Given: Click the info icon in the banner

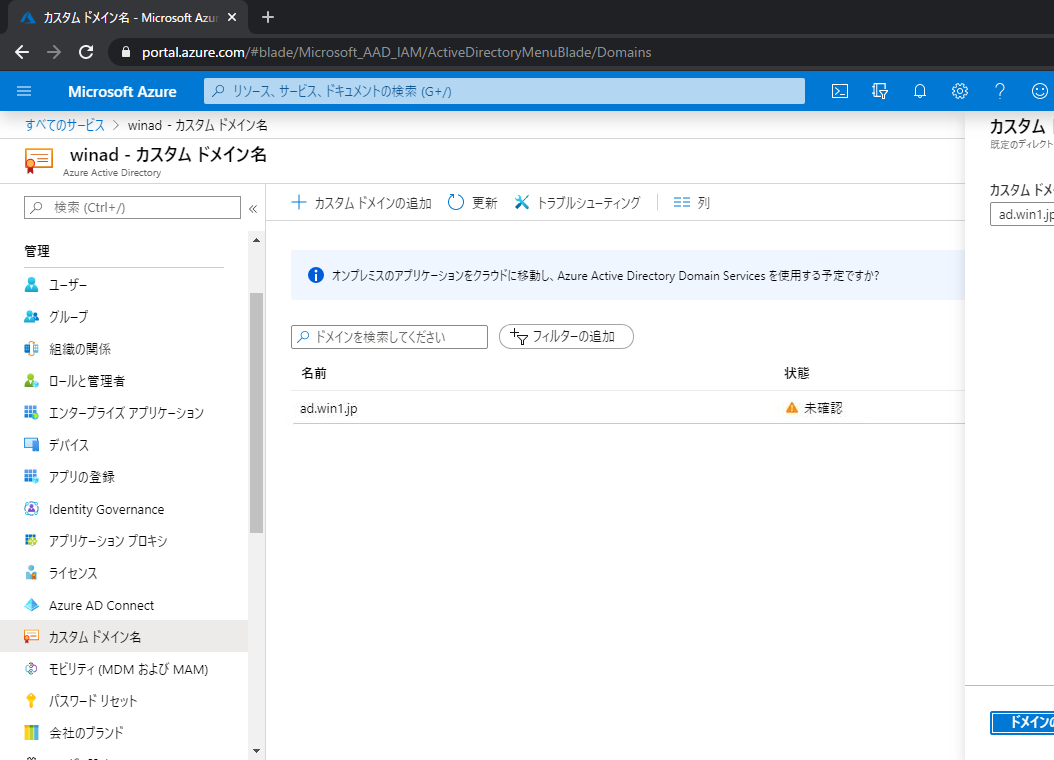Looking at the screenshot, I should click(316, 276).
